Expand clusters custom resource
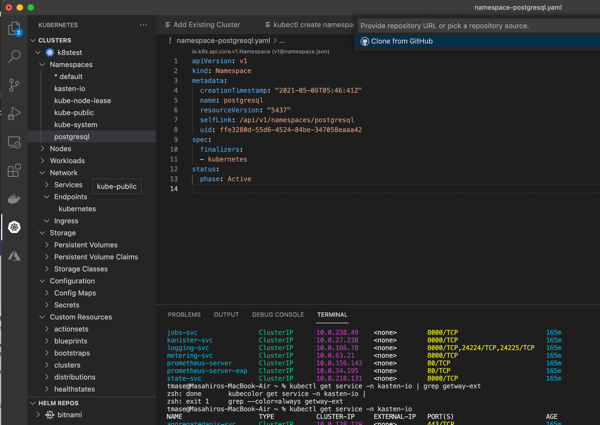Screen dimensions: 600x425 [x=47, y=365]
